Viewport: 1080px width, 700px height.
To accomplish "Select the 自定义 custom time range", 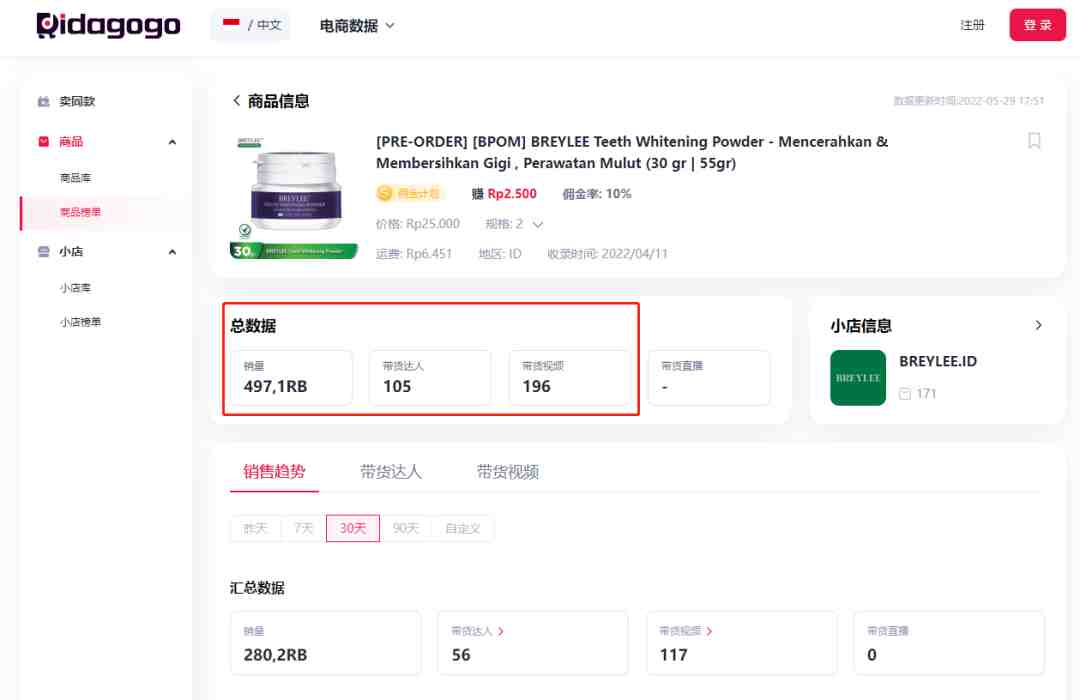I will [x=462, y=528].
